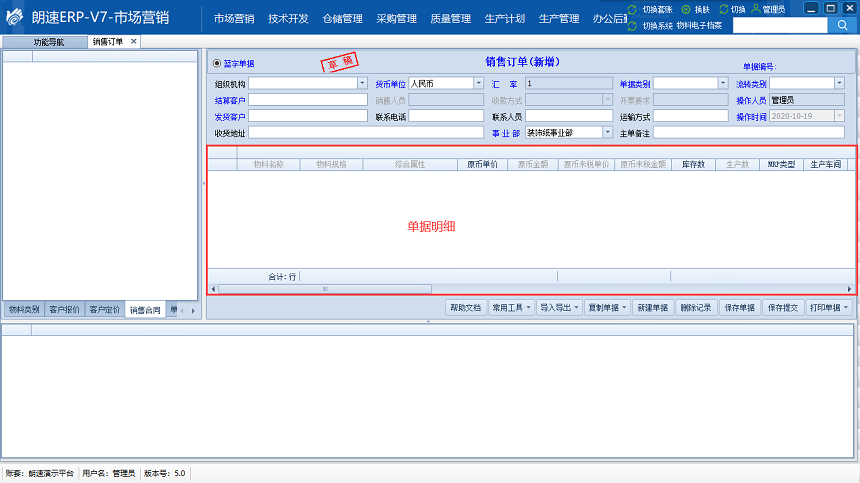Select the 销售合同 bottom tab

[145, 310]
